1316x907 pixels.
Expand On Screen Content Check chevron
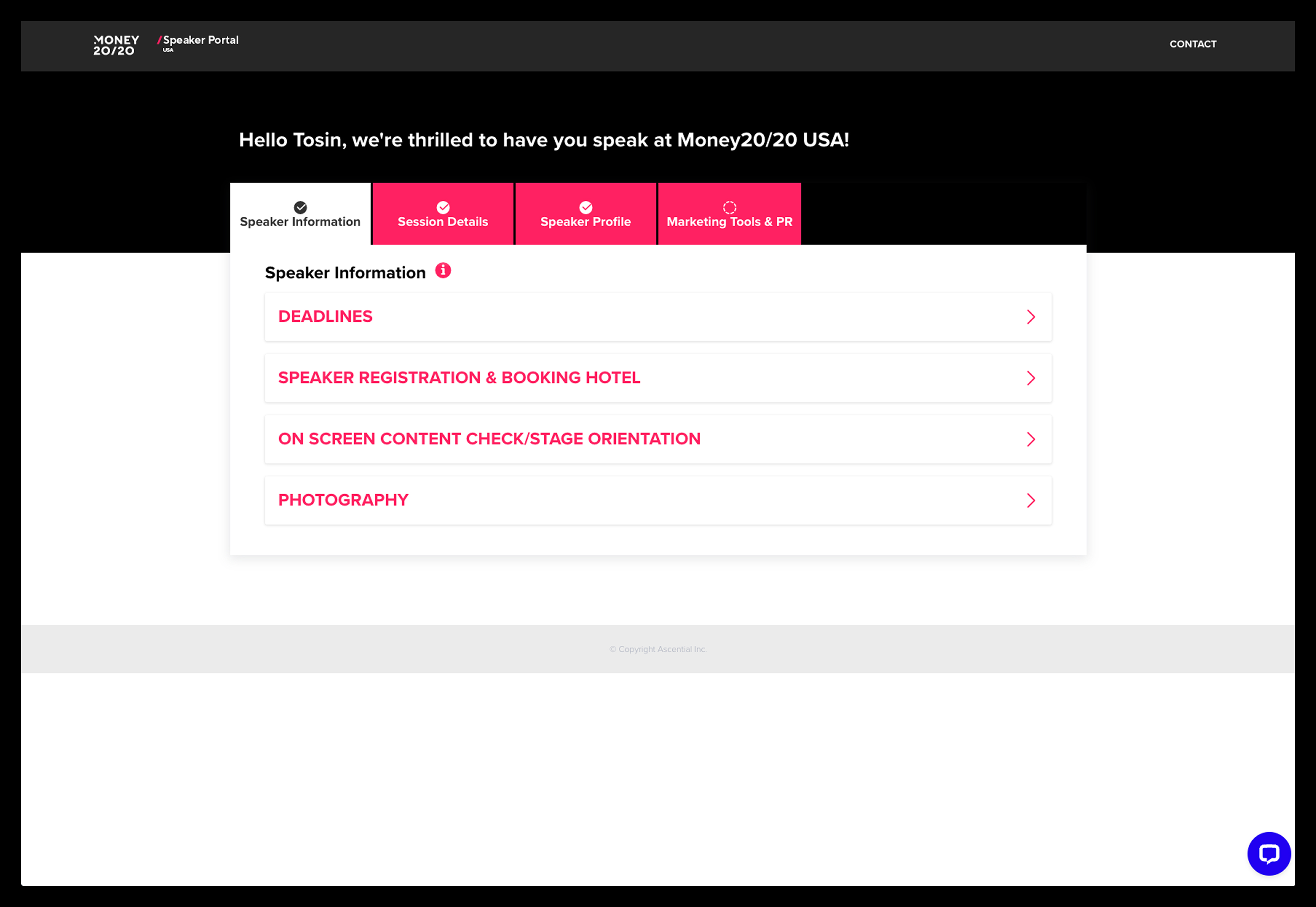click(x=1031, y=439)
